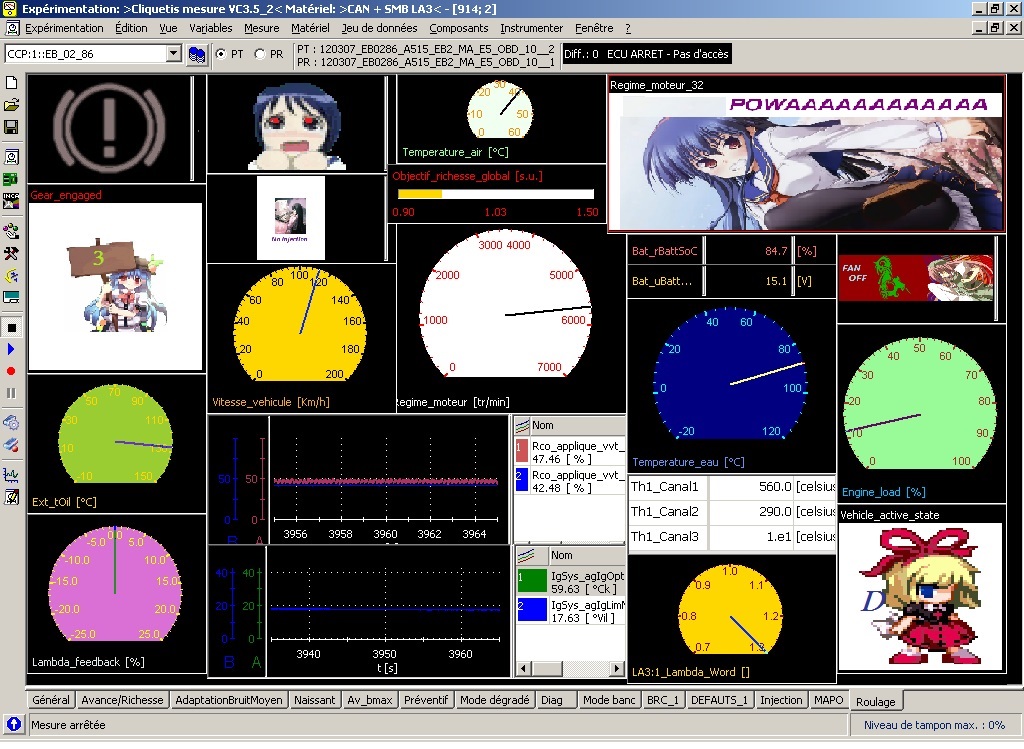1024x749 pixels.
Task: Open the Fenêtre menu
Action: pyautogui.click(x=594, y=28)
